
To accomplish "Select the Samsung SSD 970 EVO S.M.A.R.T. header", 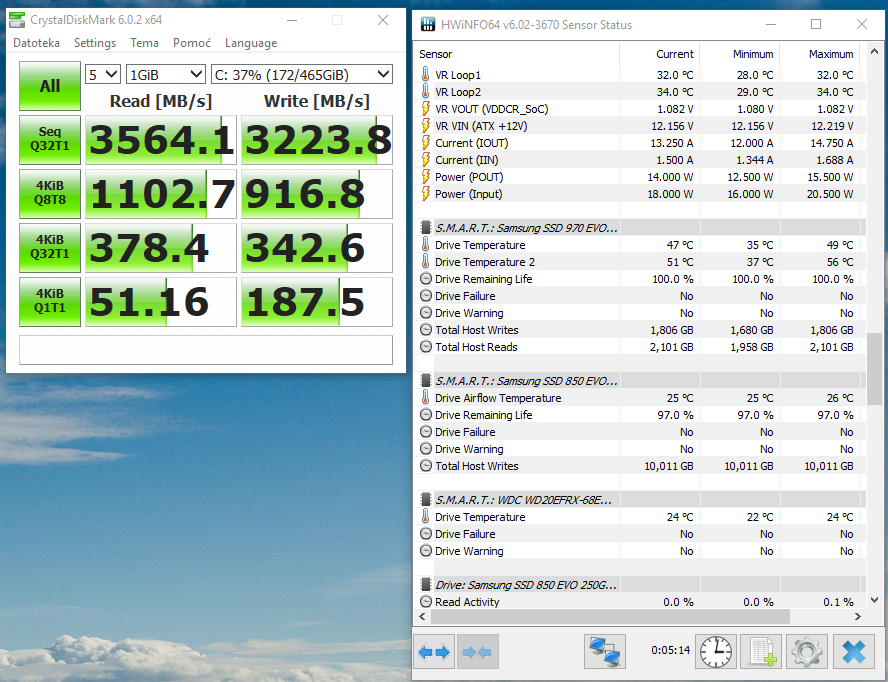I will coord(526,228).
